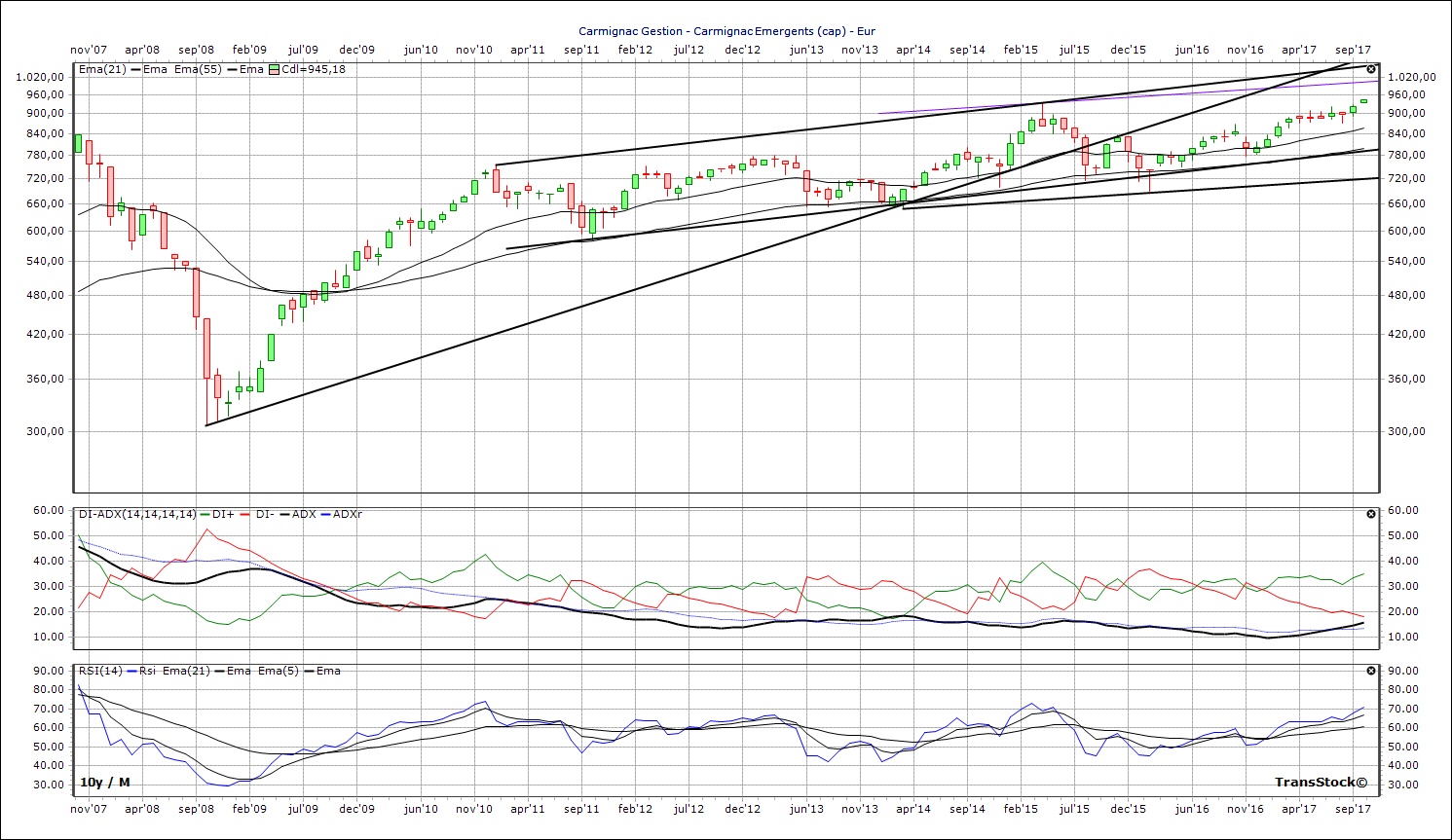
Task: Select the Cdl=945,18 legend value
Action: coord(314,69)
